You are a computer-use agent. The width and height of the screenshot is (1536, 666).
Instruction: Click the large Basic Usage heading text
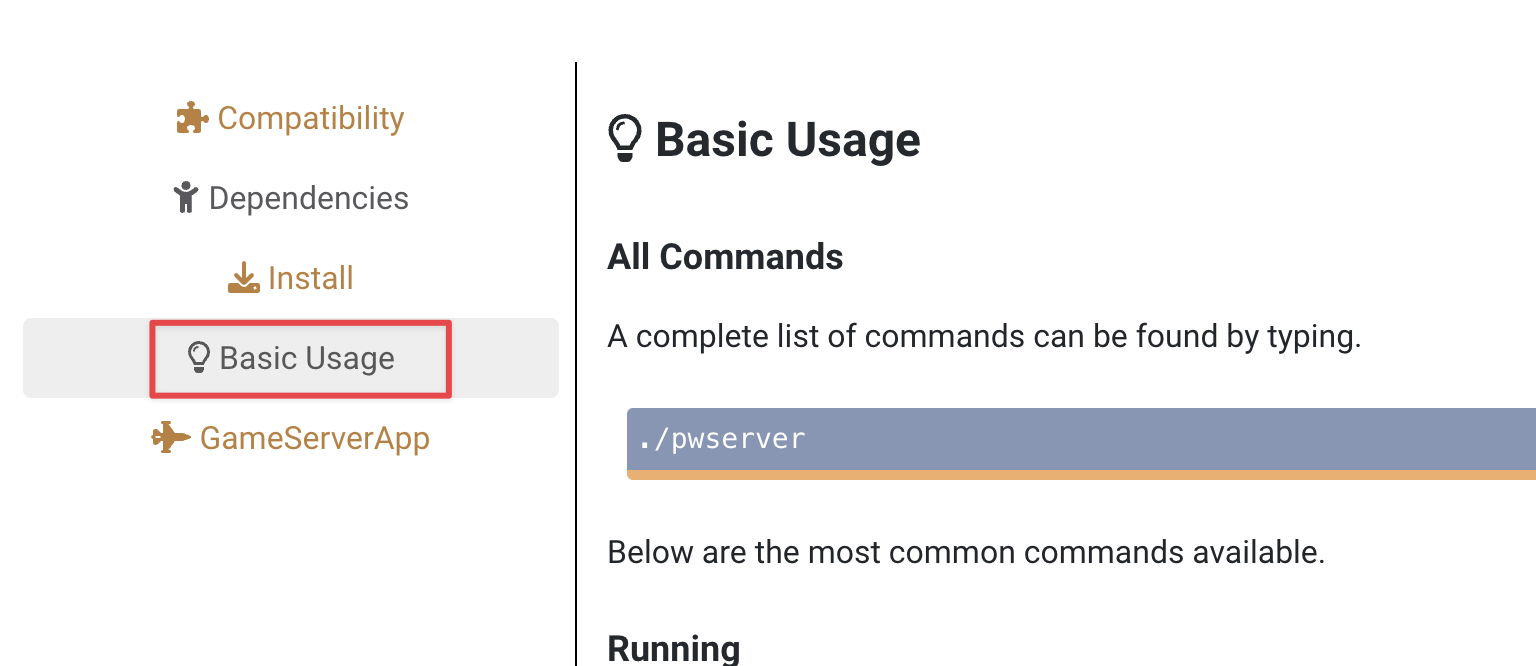[x=787, y=139]
